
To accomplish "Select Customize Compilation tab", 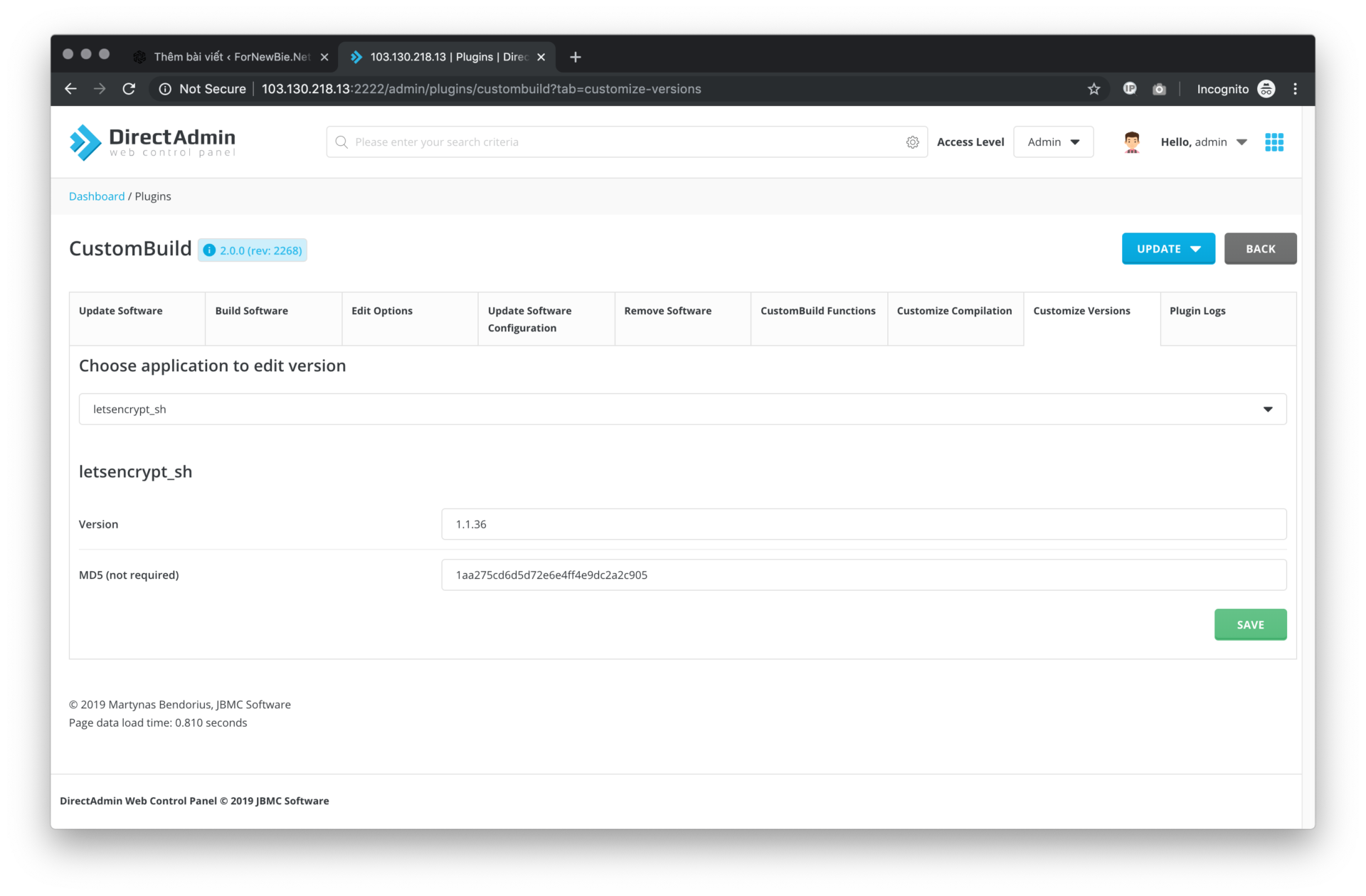I will pos(955,319).
